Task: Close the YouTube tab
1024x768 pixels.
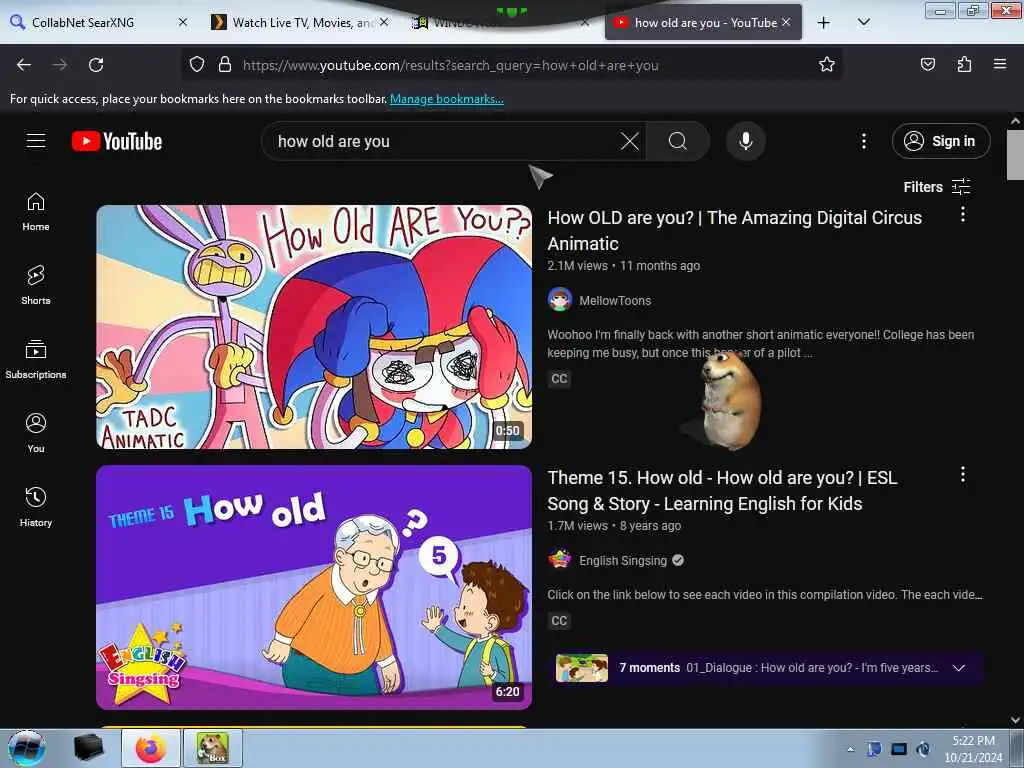Action: click(786, 22)
